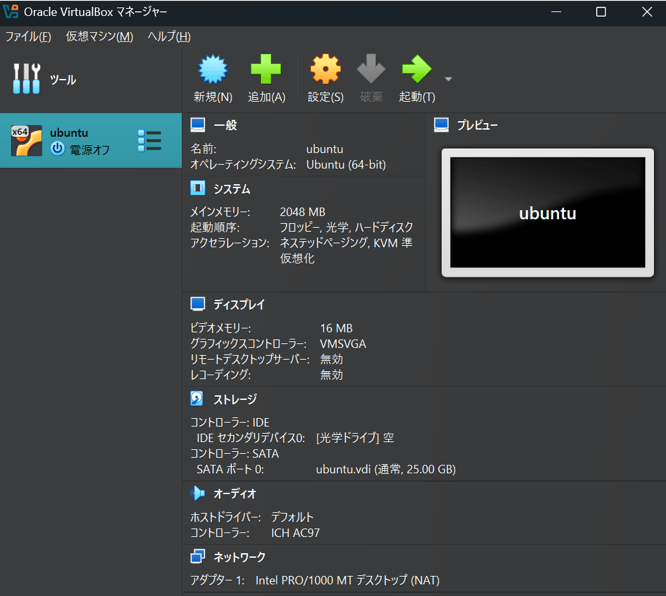Click Intel PRO/1000 MT デスクトップ (NAT) adapter
Image resolution: width=666 pixels, height=596 pixels.
[x=347, y=580]
